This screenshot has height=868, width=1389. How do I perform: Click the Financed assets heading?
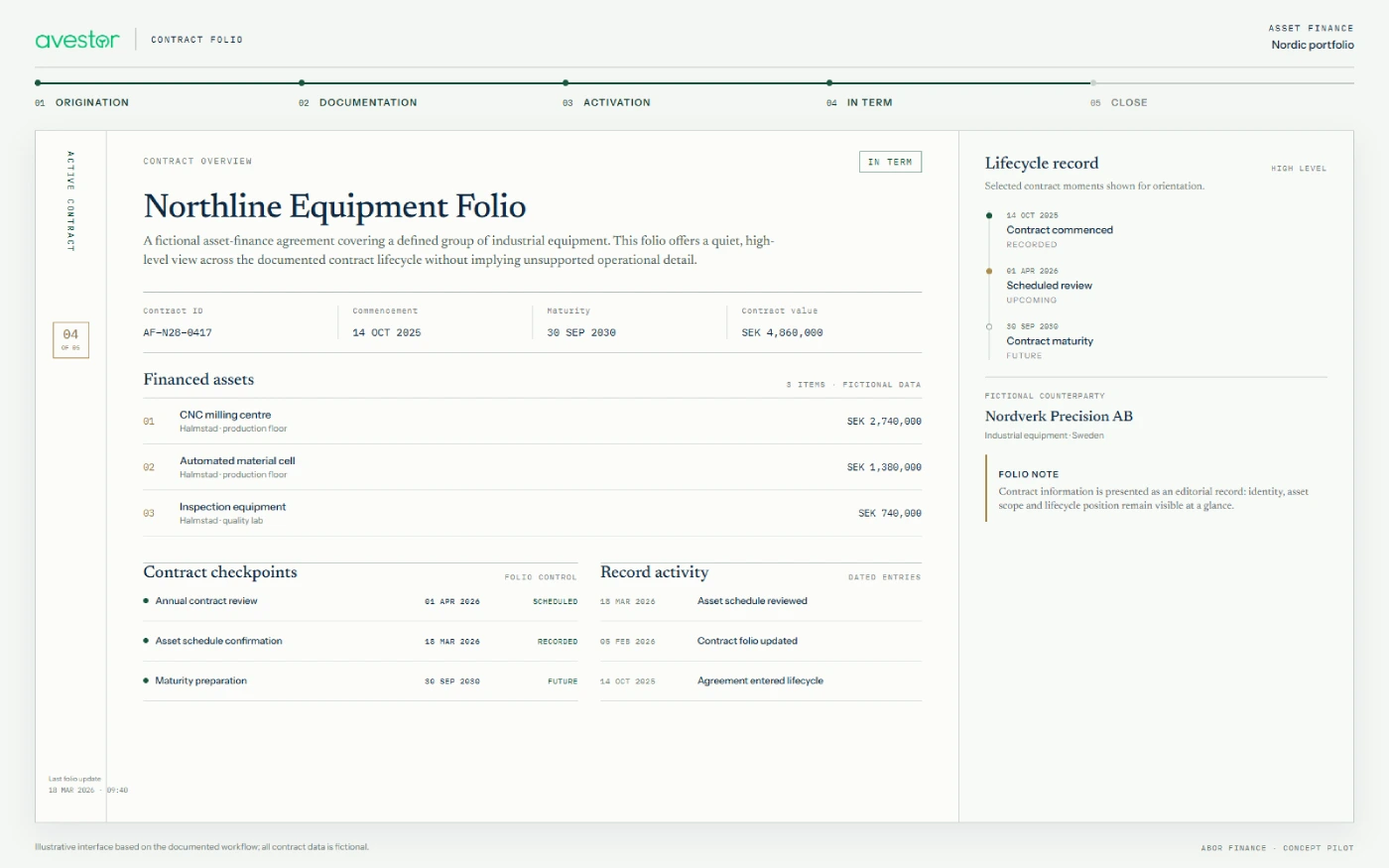click(x=198, y=380)
